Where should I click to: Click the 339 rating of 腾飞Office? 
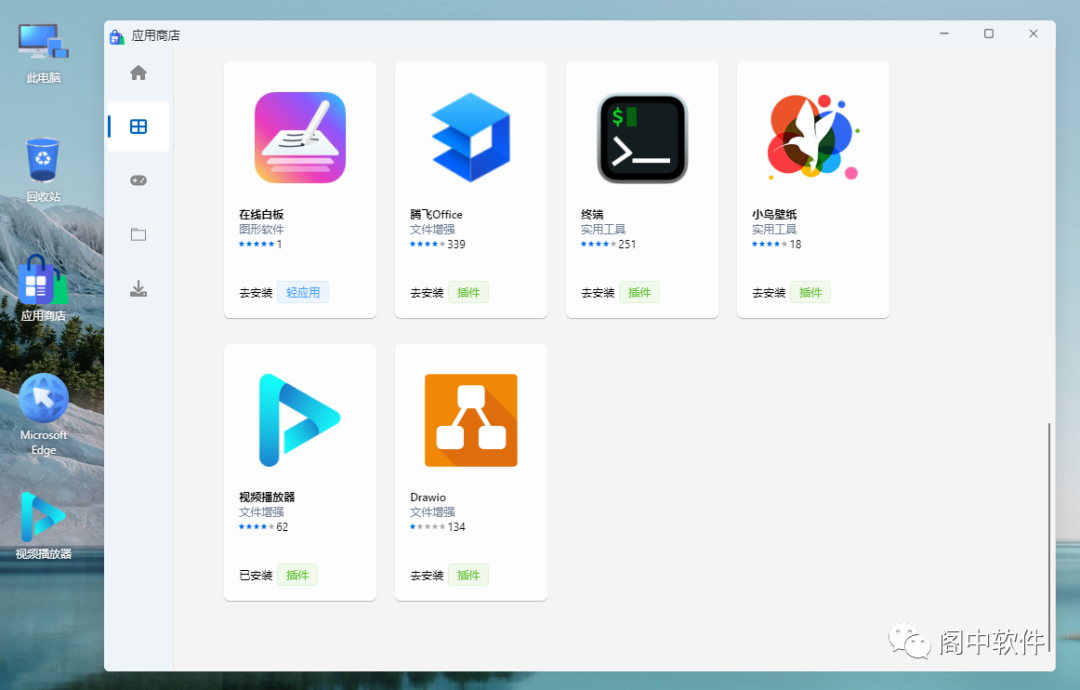[x=456, y=244]
